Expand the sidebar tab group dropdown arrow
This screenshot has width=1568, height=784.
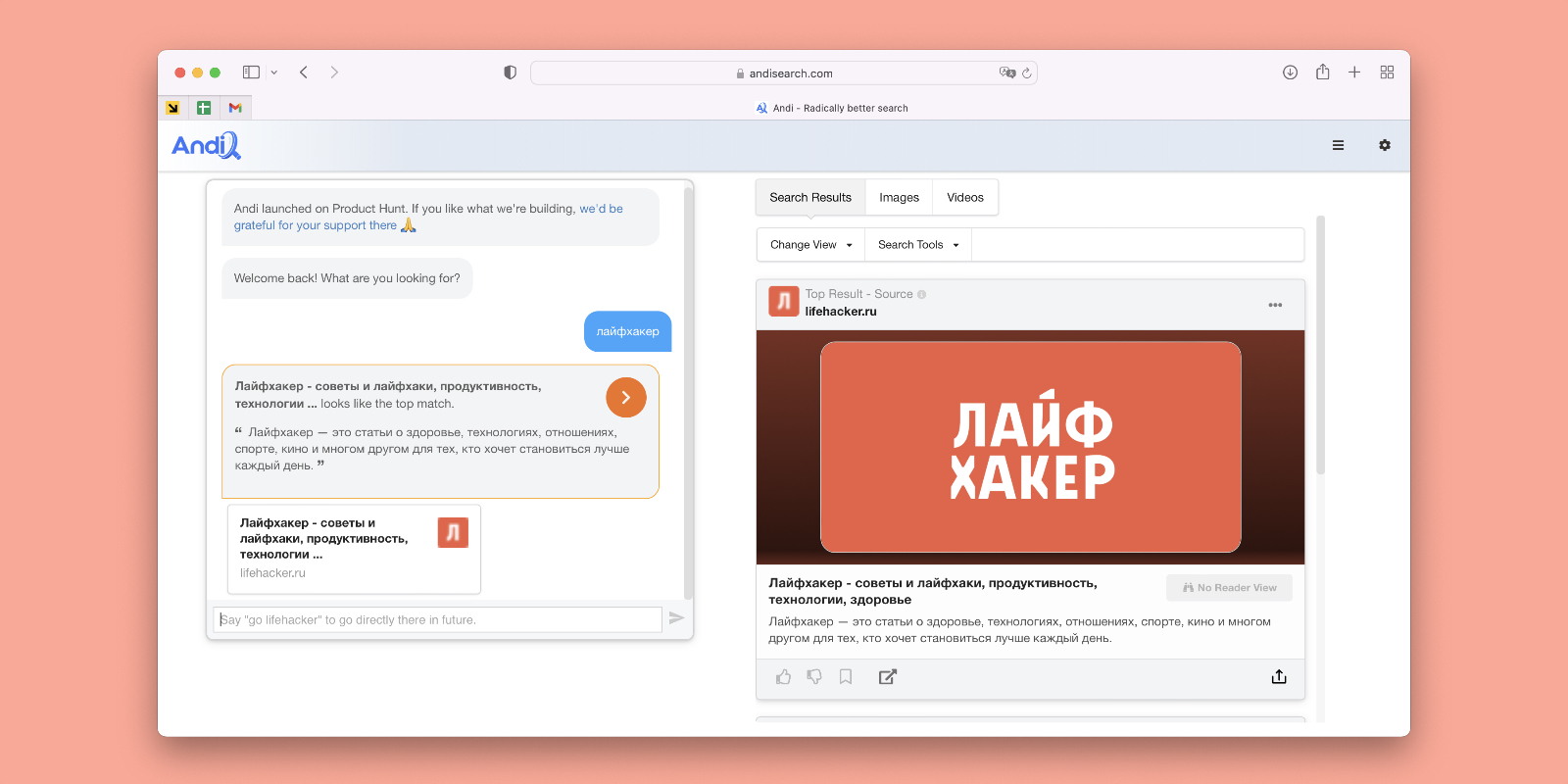[x=274, y=73]
